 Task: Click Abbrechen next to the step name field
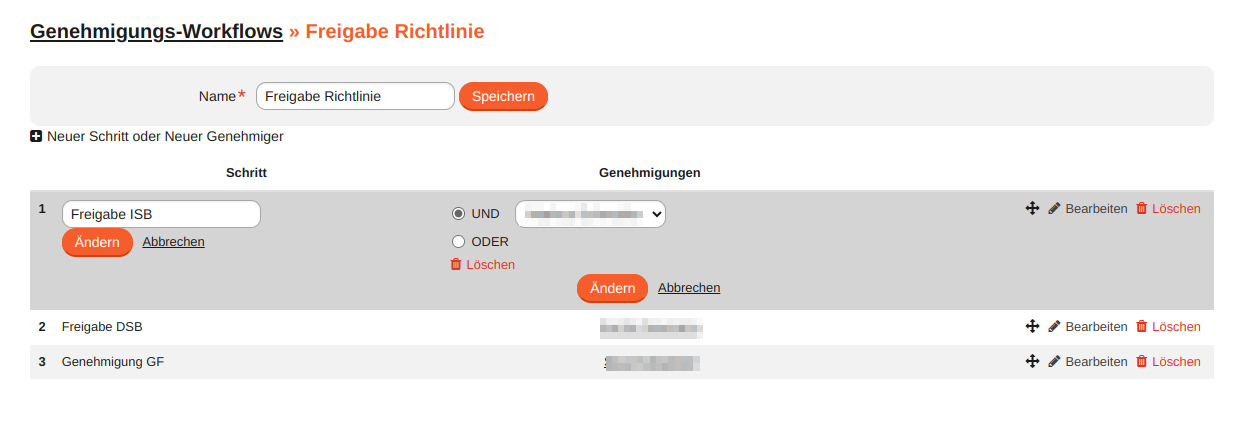click(173, 242)
